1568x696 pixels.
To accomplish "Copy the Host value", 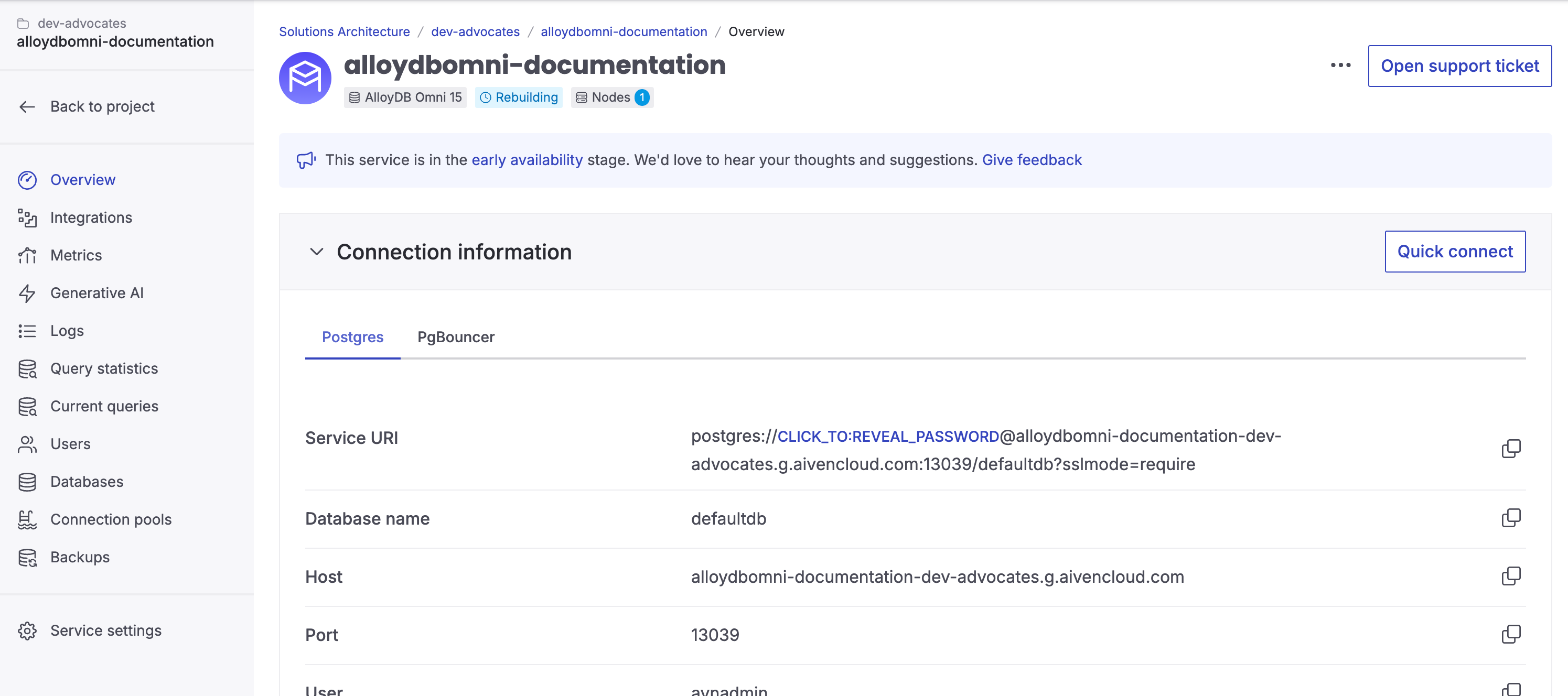I will coord(1510,576).
